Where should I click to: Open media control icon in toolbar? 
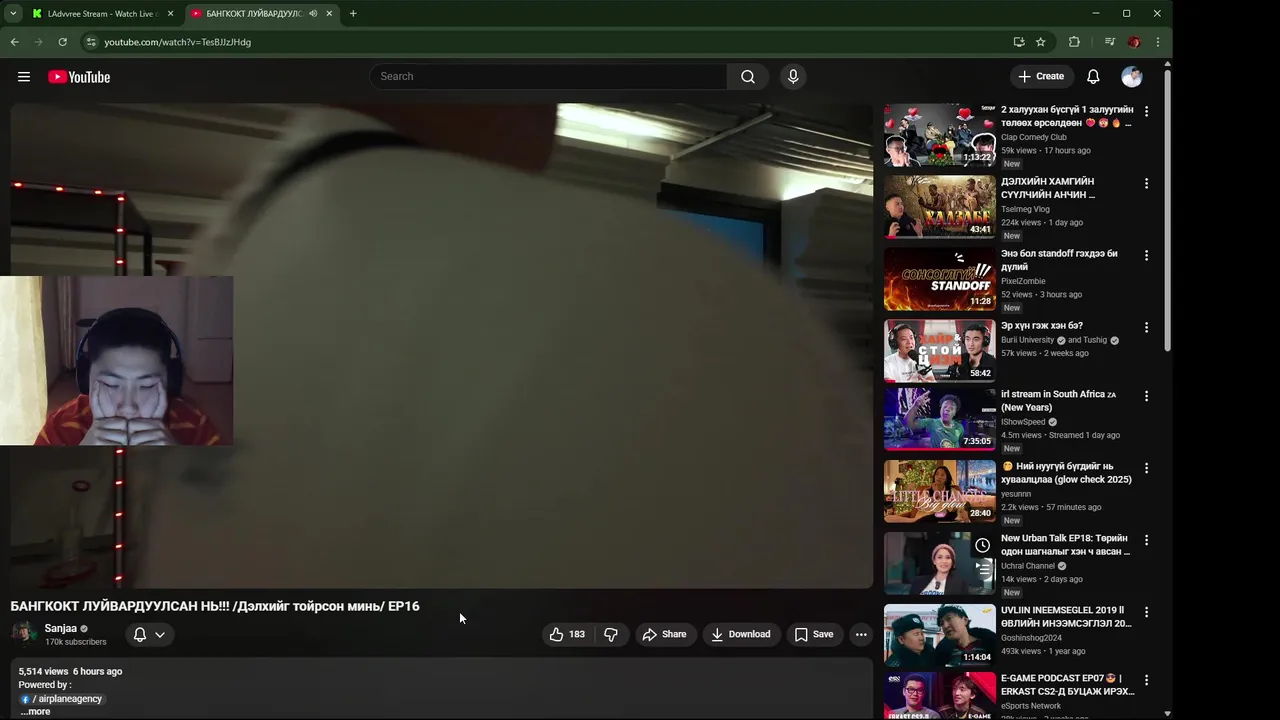point(1110,42)
